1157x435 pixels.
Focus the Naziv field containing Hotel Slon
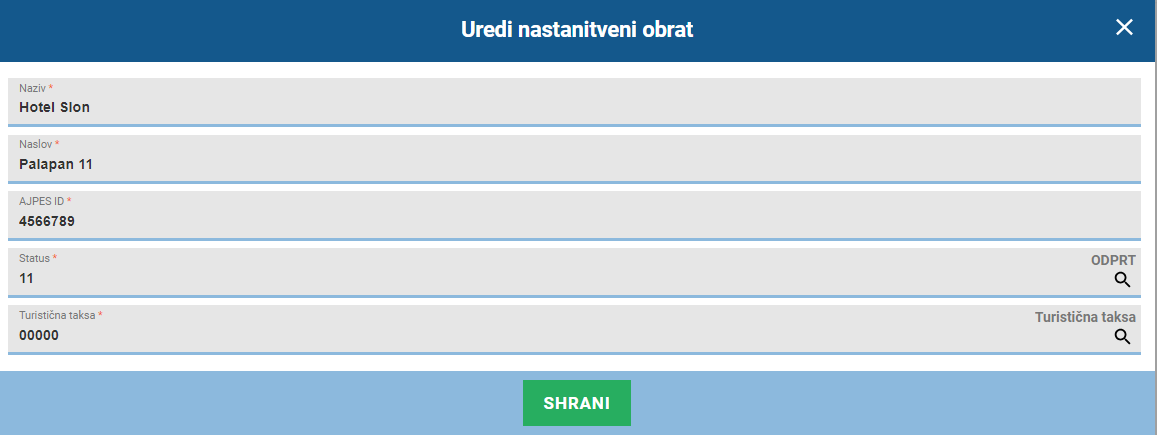pos(574,102)
